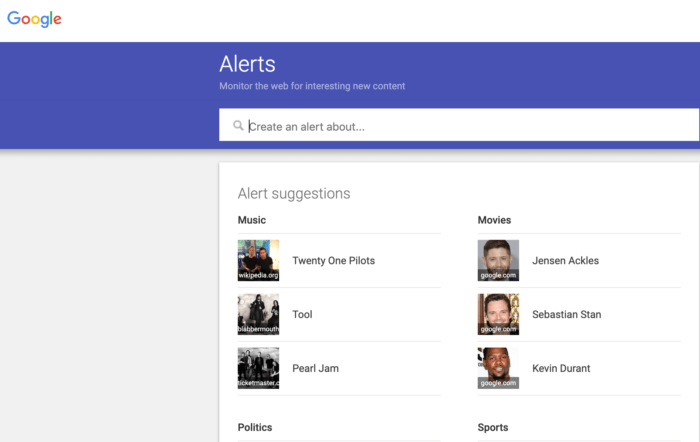
Task: Click the Kevin Durant thumbnail photo
Action: [498, 368]
